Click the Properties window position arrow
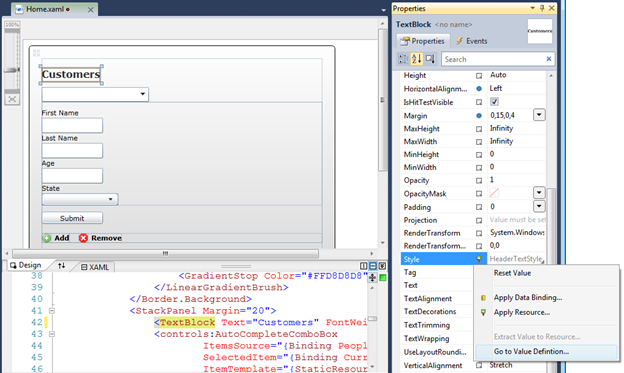624x373 pixels. click(x=532, y=8)
